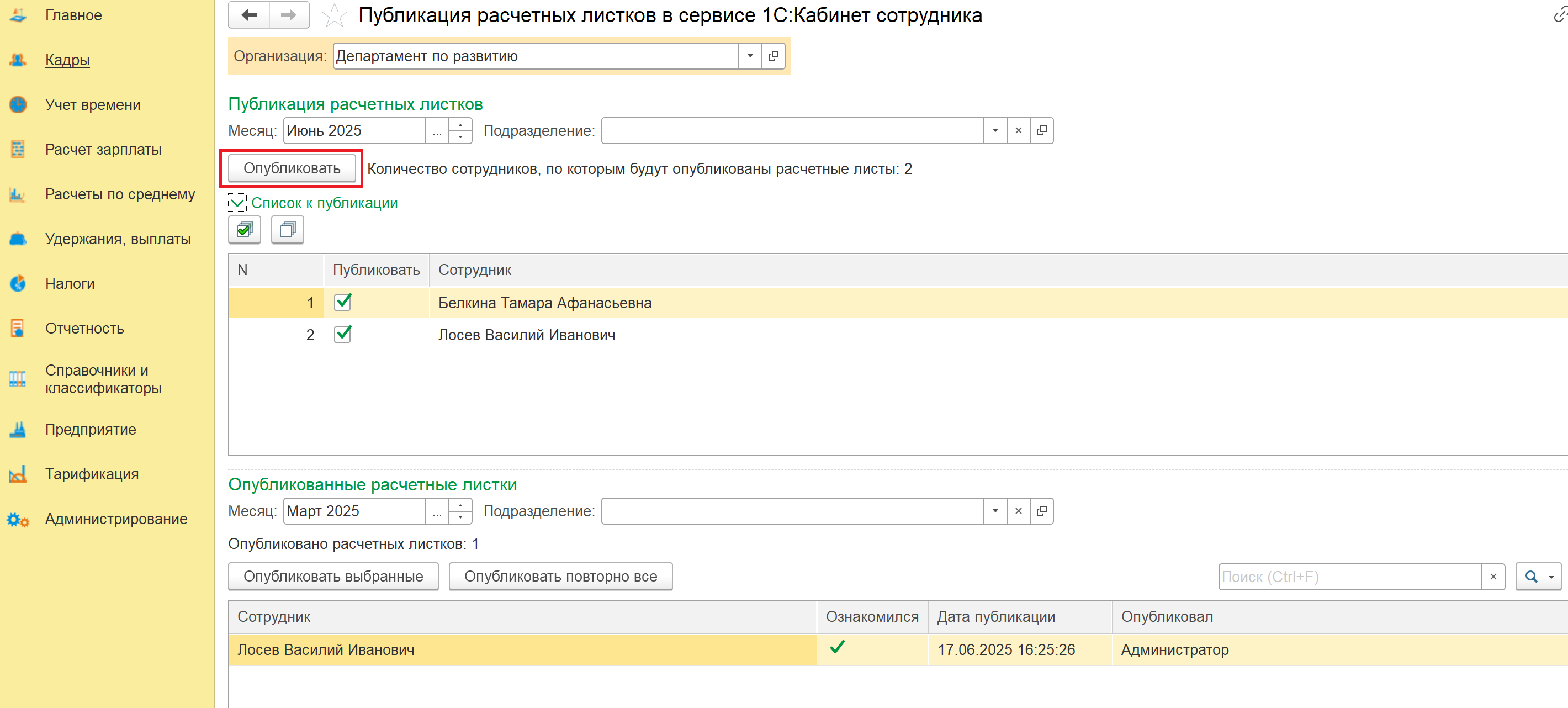Screen dimensions: 1568x708
Task: Click the Учет времени clock icon
Action: (18, 105)
